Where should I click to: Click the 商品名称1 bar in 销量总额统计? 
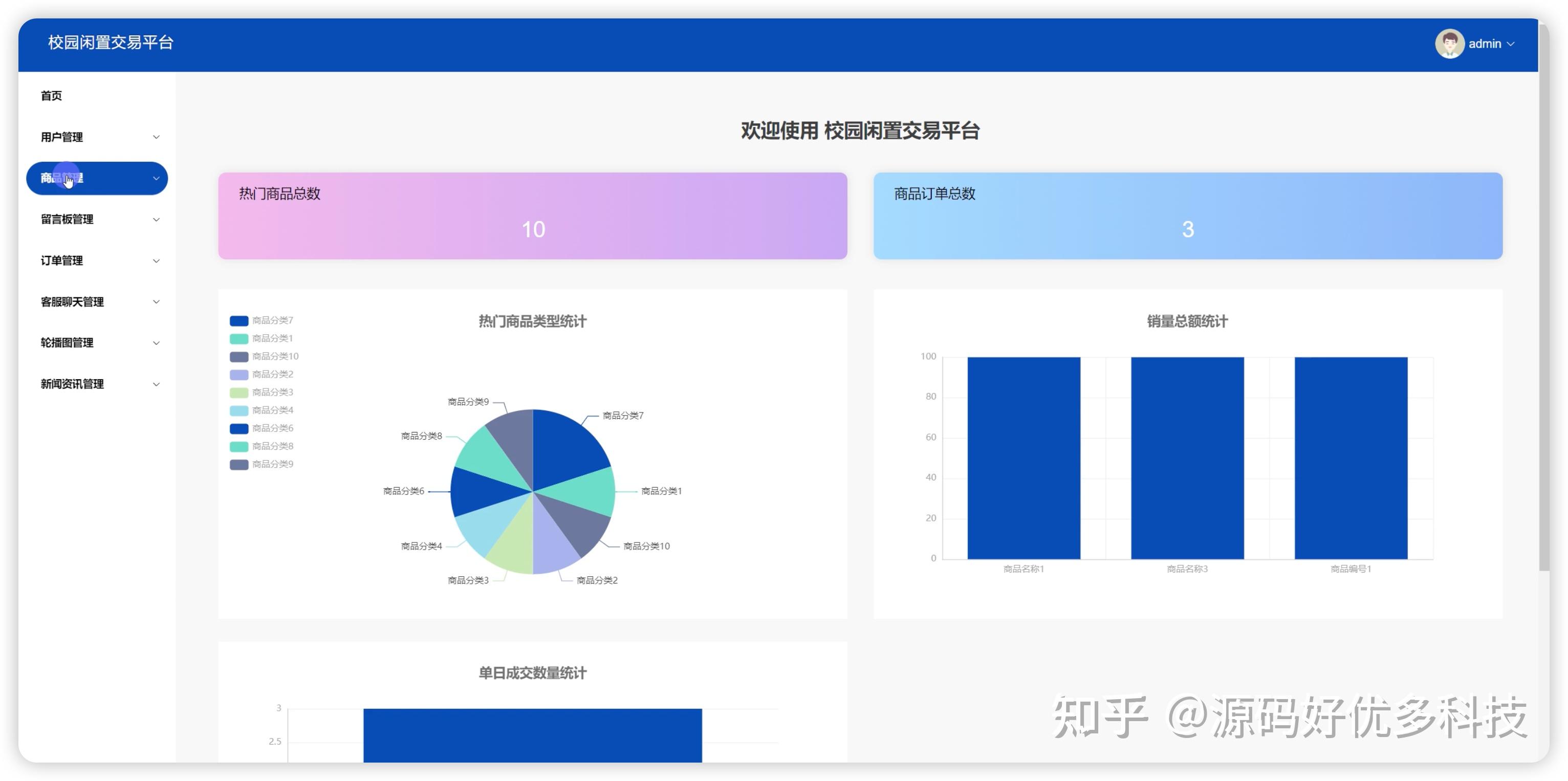tap(1024, 457)
